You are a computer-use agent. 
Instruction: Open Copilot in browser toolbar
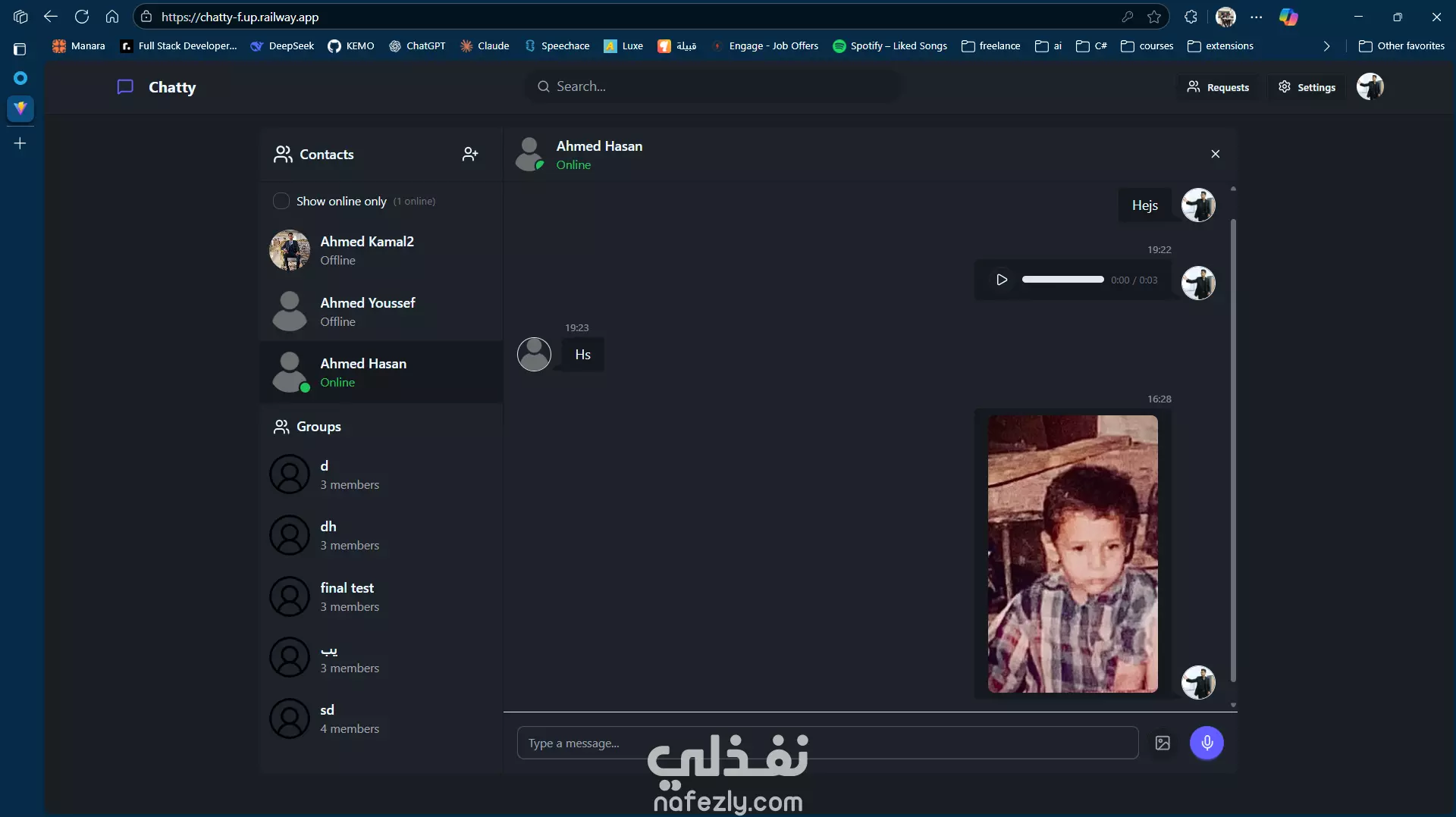click(1288, 17)
